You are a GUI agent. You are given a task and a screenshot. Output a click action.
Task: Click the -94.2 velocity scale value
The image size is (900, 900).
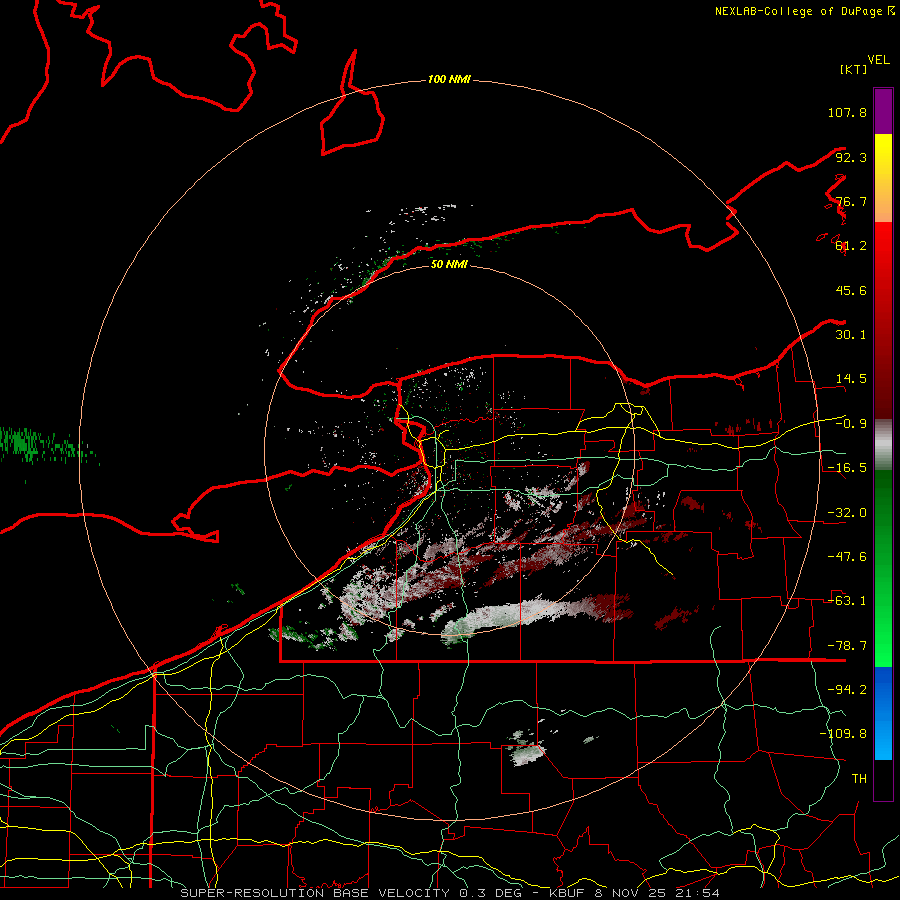tap(847, 690)
